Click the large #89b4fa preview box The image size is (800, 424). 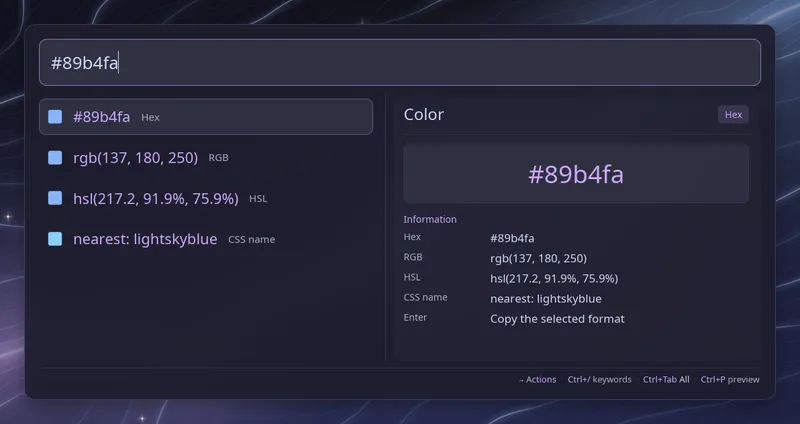click(x=576, y=174)
